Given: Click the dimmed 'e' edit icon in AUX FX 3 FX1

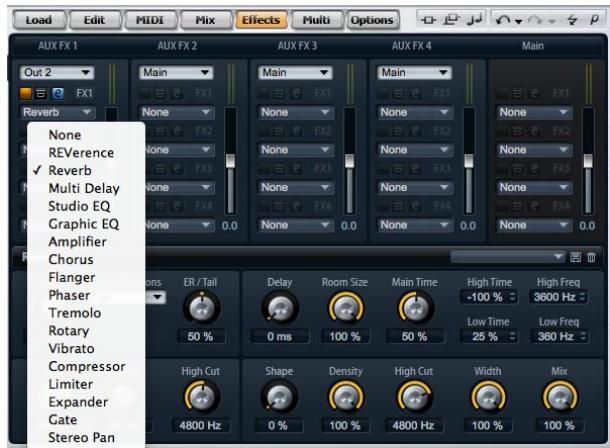Looking at the screenshot, I should click(296, 93).
